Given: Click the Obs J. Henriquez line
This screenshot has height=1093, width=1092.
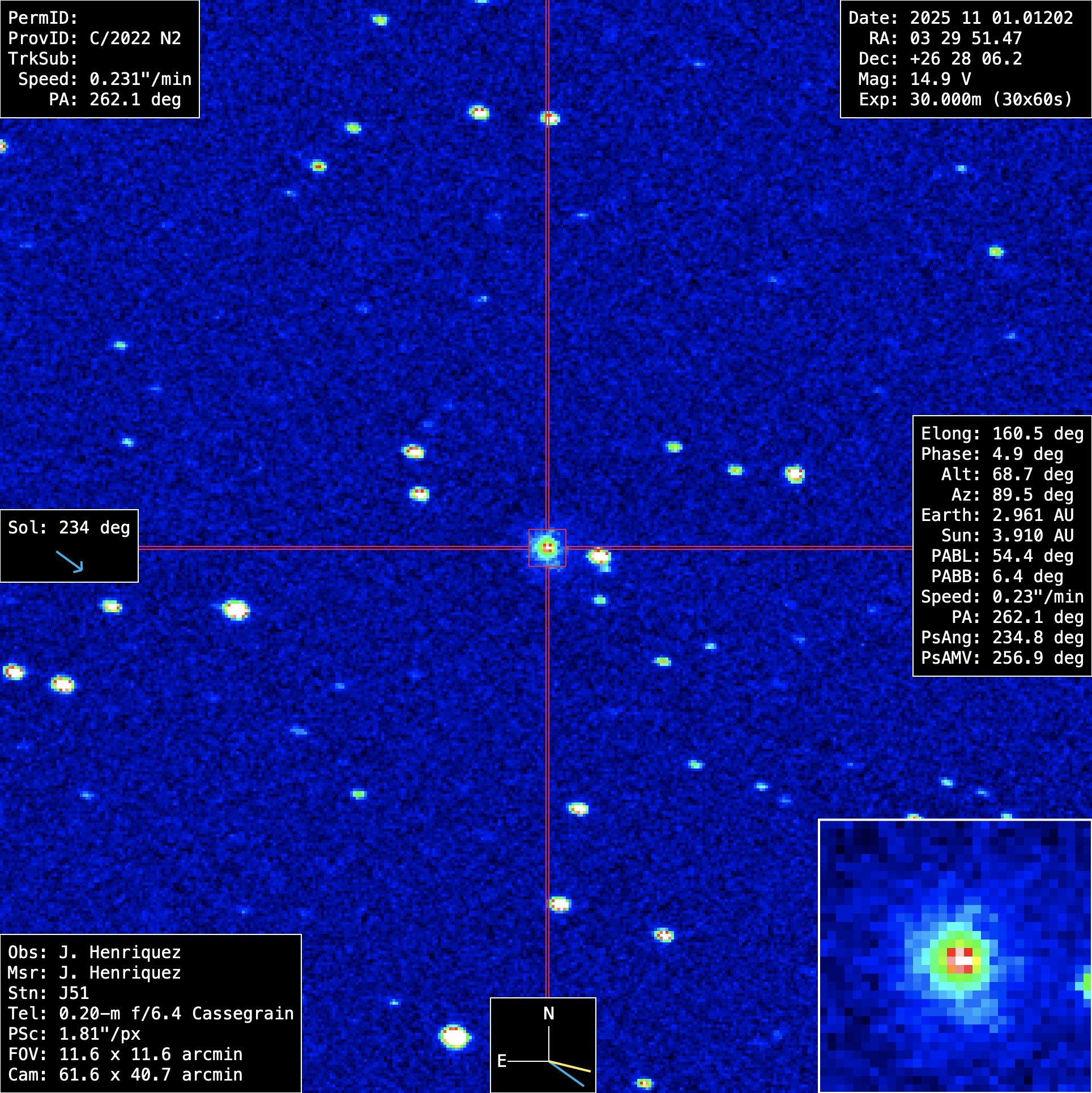Looking at the screenshot, I should [95, 953].
